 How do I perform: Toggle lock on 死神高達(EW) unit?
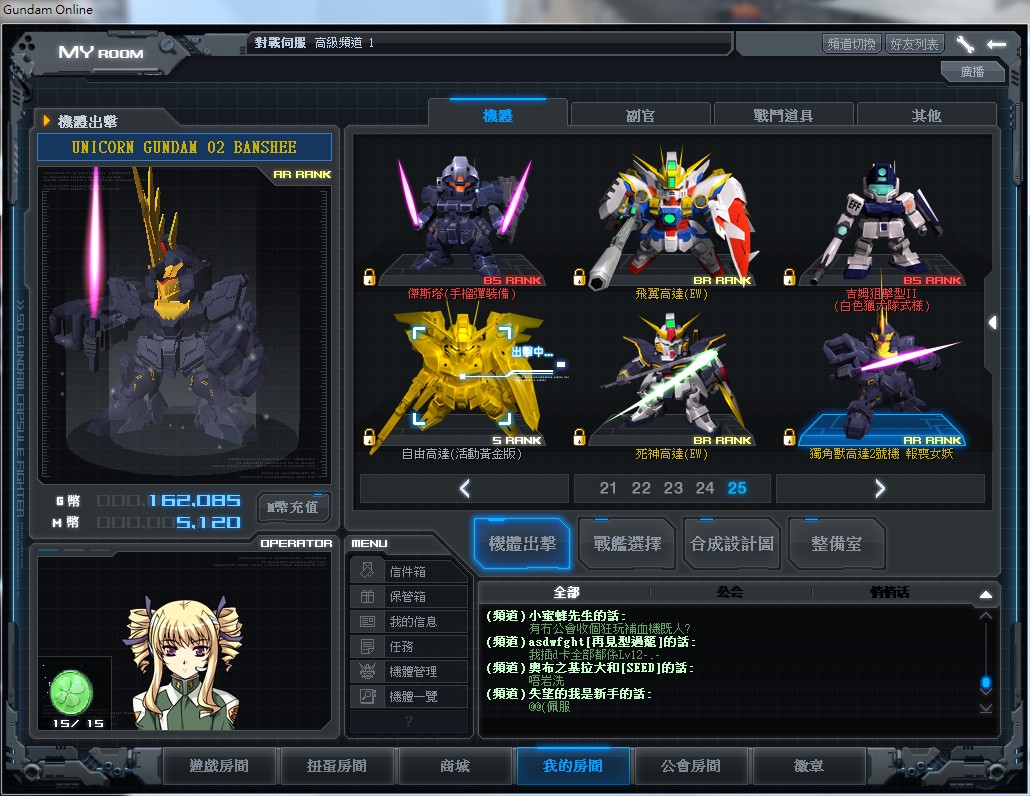[x=579, y=437]
